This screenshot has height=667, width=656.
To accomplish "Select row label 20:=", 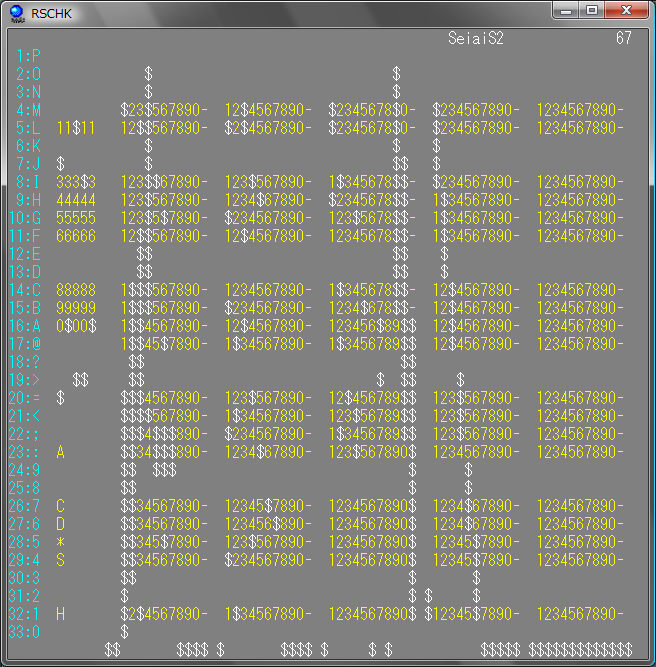I will point(25,398).
